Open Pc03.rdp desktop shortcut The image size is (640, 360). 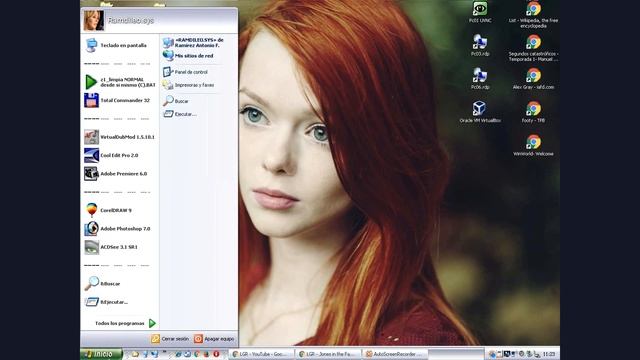click(x=480, y=45)
